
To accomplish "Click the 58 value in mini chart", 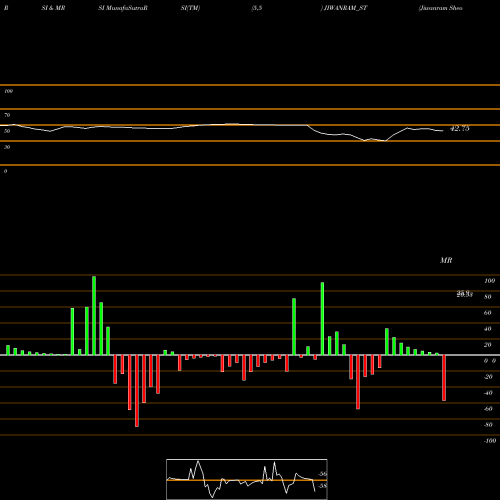I will click(x=323, y=486).
